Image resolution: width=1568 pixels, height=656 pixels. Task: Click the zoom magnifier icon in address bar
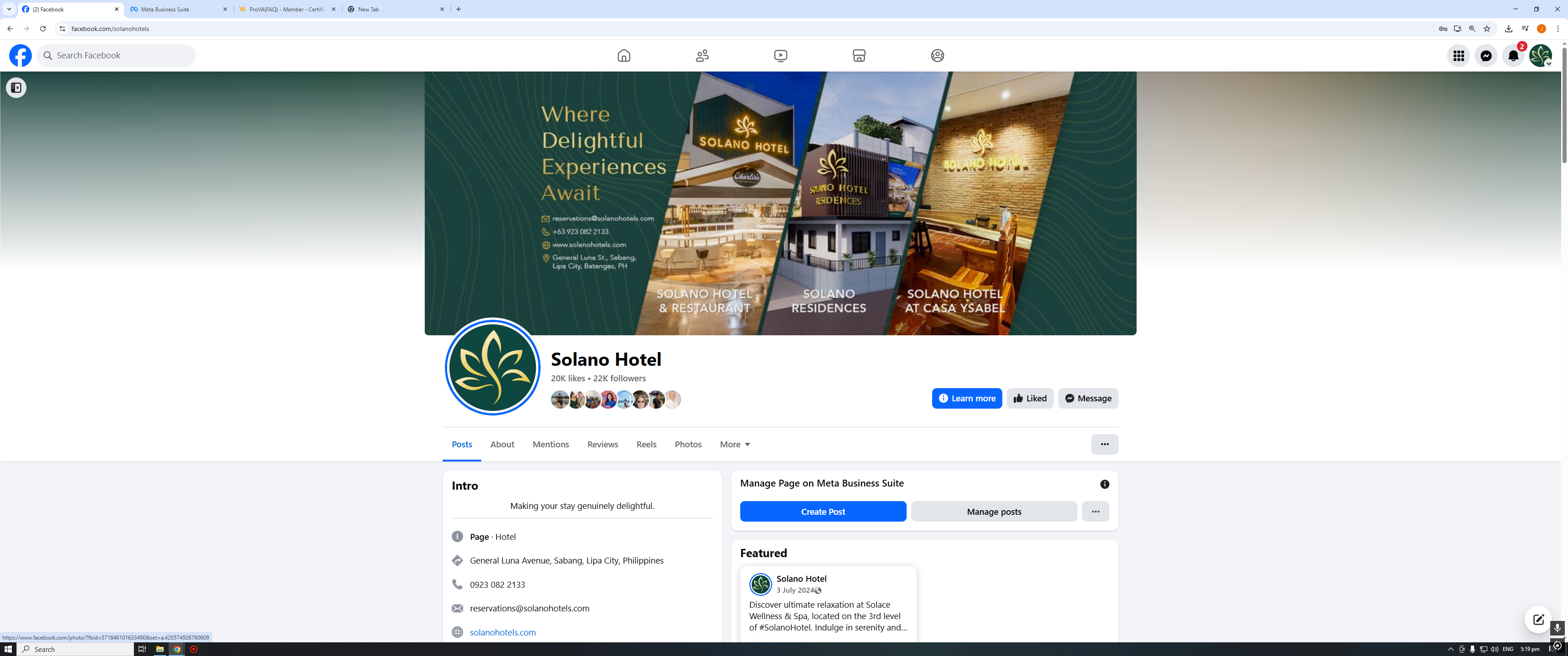[1472, 29]
